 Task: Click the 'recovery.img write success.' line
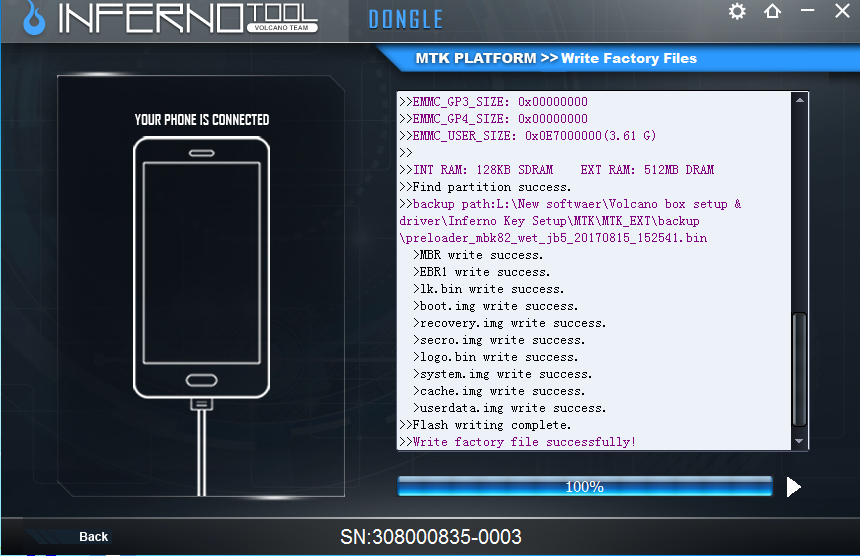[510, 323]
